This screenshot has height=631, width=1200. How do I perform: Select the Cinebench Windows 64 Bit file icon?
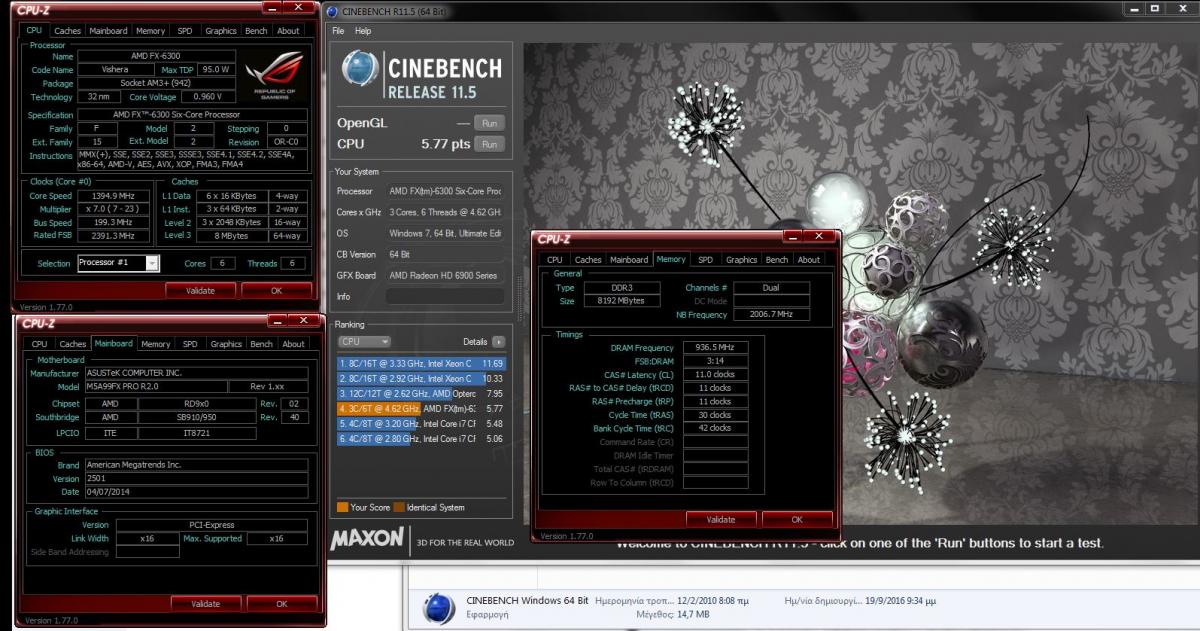click(x=439, y=607)
